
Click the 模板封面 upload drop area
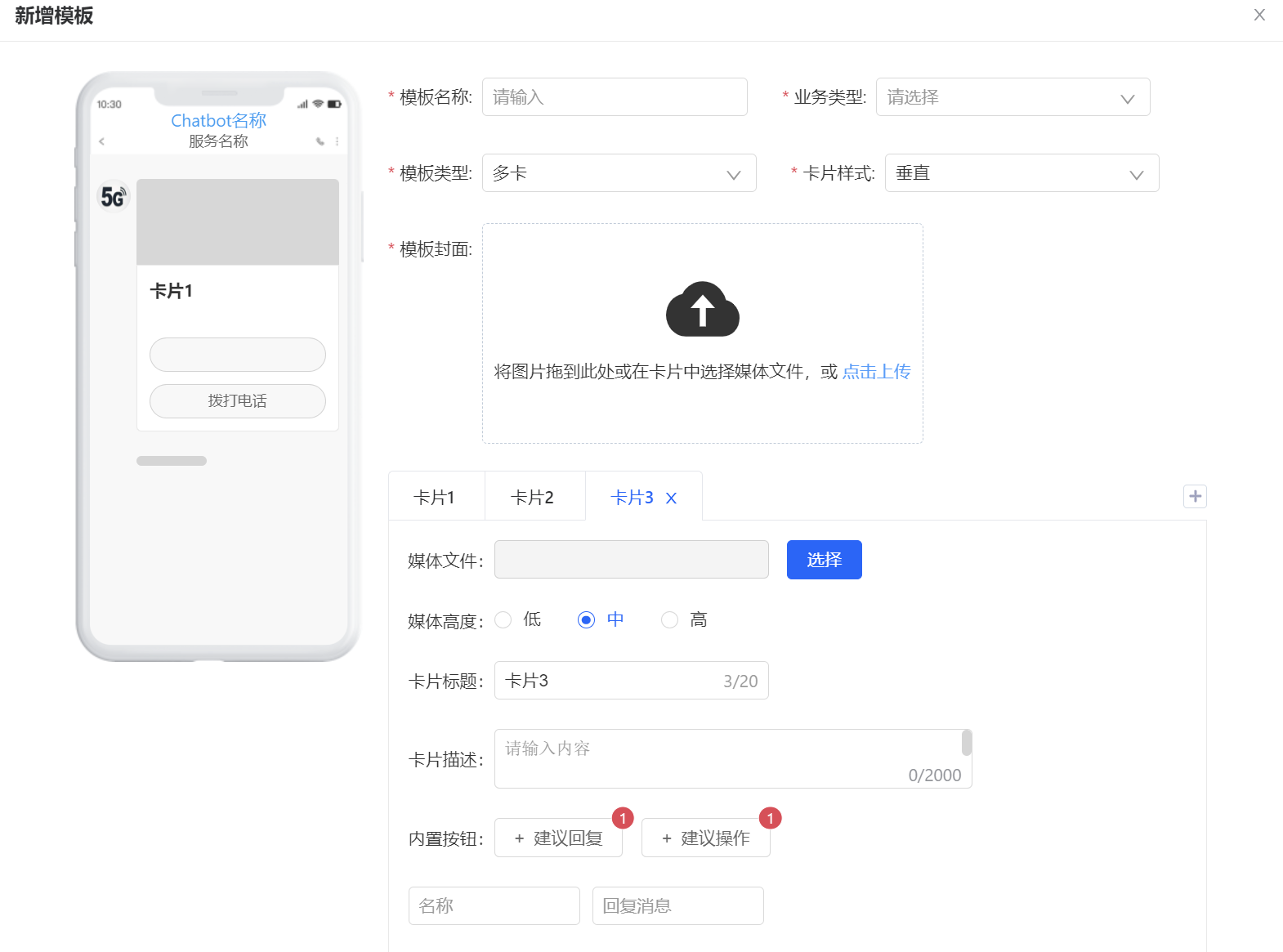[702, 333]
